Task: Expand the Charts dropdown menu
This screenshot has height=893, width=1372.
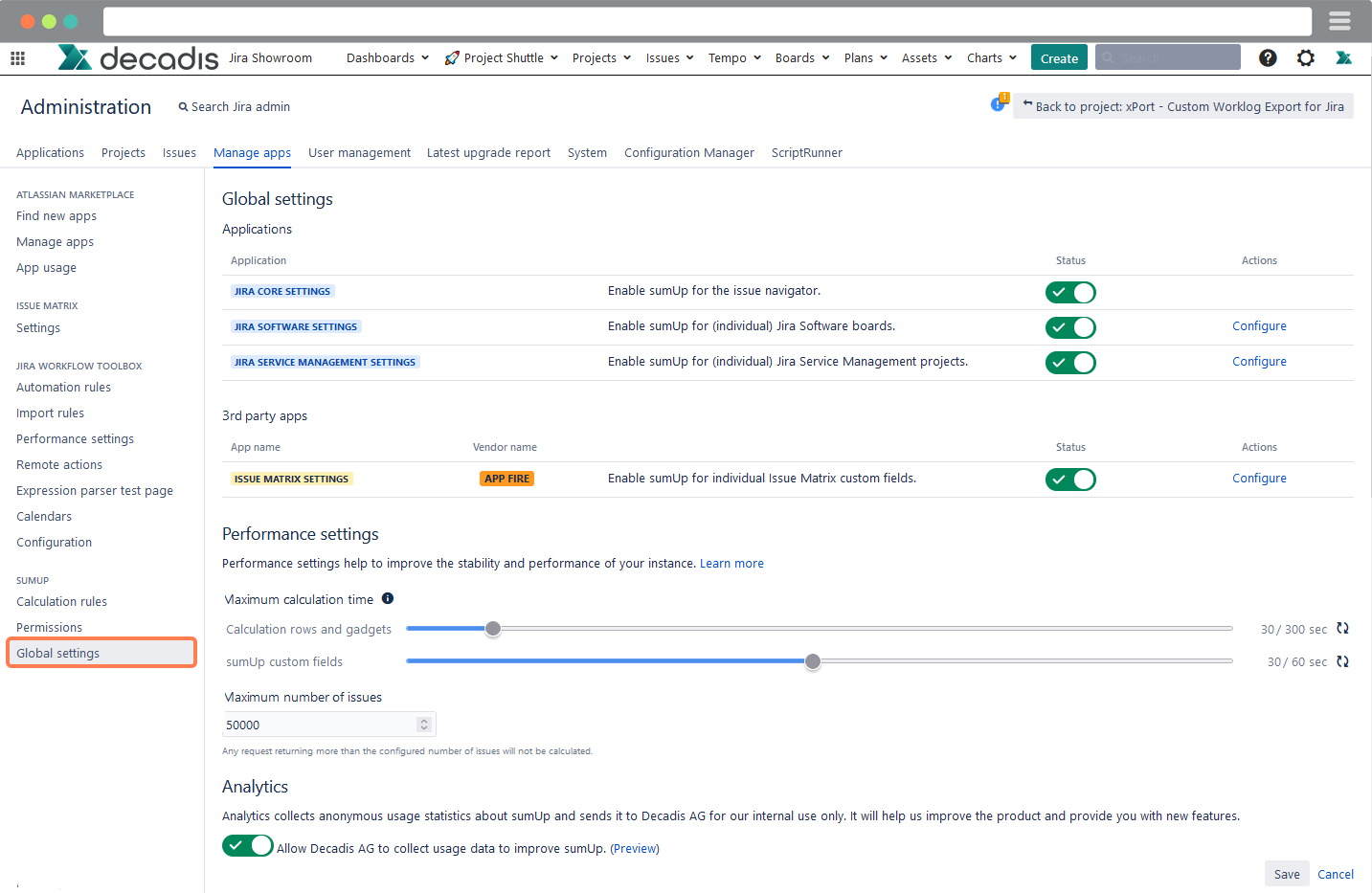Action: pyautogui.click(x=991, y=58)
